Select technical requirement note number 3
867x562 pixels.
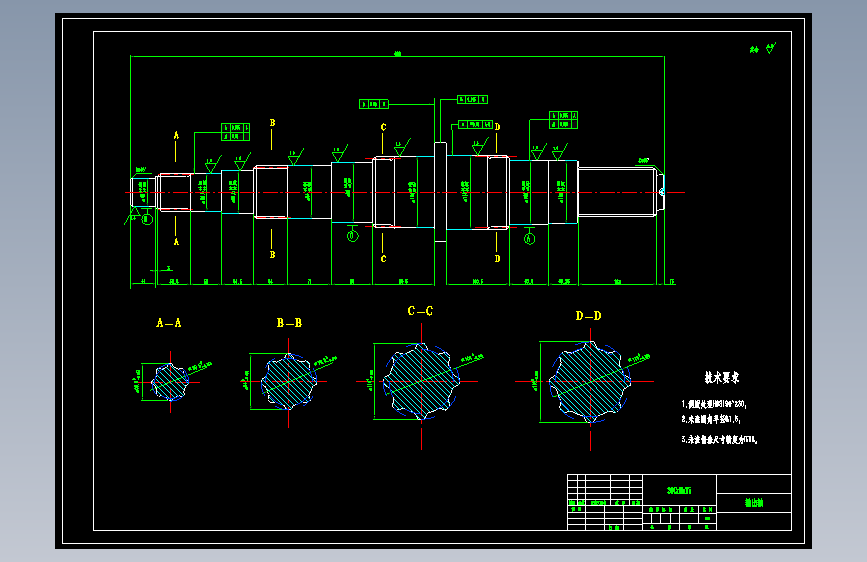719,440
